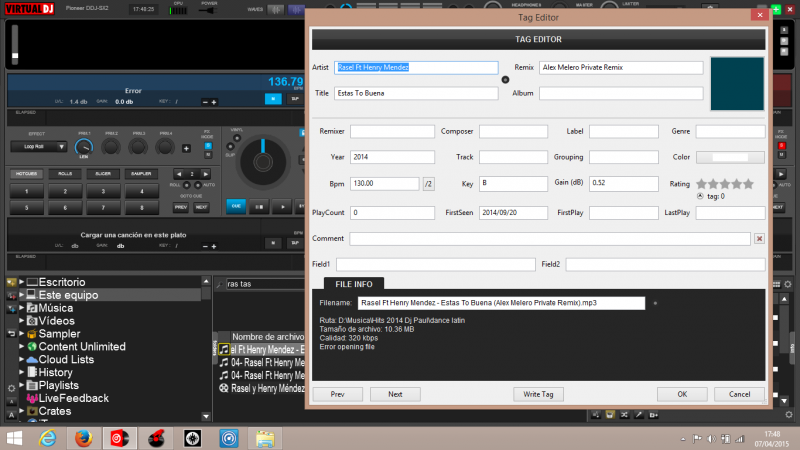Click the Windows Start button
This screenshot has width=800, height=450.
(14, 438)
